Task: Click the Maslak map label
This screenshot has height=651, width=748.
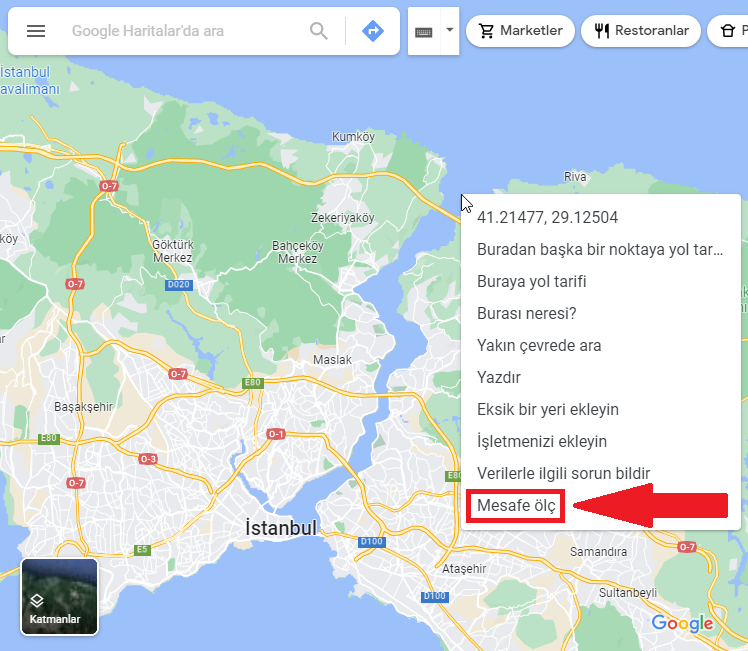Action: [x=332, y=360]
